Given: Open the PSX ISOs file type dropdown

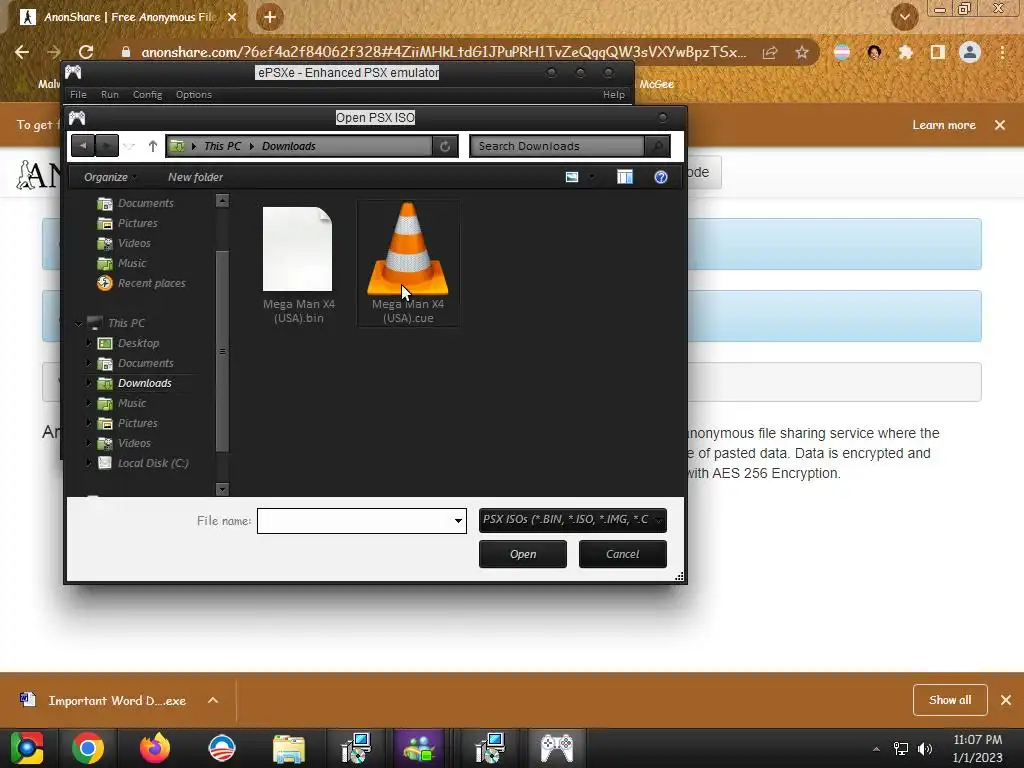Looking at the screenshot, I should pos(572,520).
